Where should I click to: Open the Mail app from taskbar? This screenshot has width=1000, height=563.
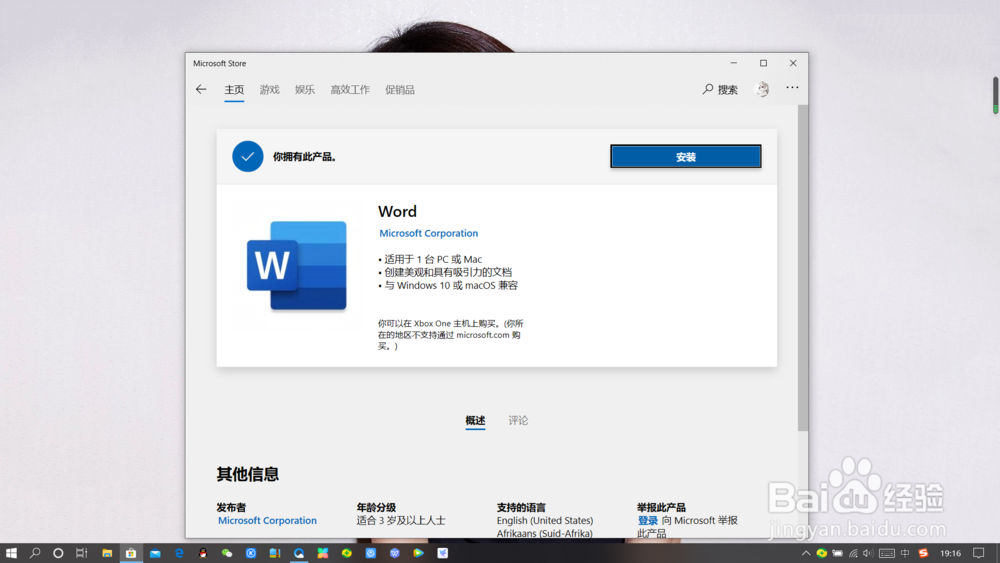tap(155, 553)
